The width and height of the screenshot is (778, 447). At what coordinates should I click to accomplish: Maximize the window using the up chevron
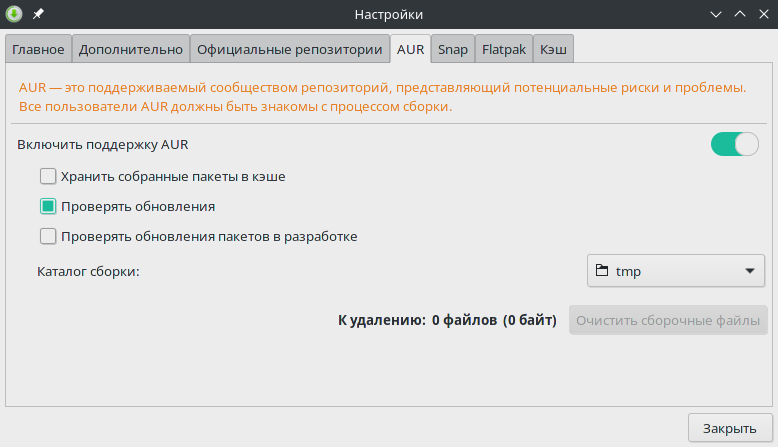pyautogui.click(x=740, y=14)
